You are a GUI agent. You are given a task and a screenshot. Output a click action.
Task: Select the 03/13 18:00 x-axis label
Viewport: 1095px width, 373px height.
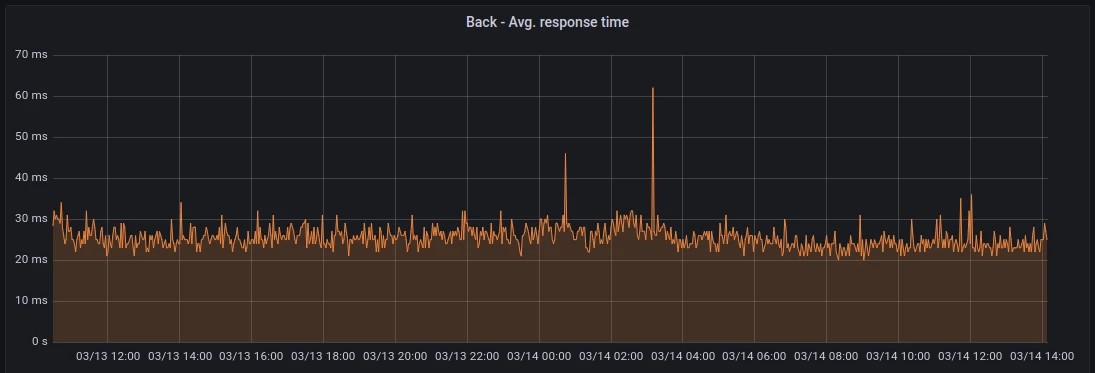point(323,356)
